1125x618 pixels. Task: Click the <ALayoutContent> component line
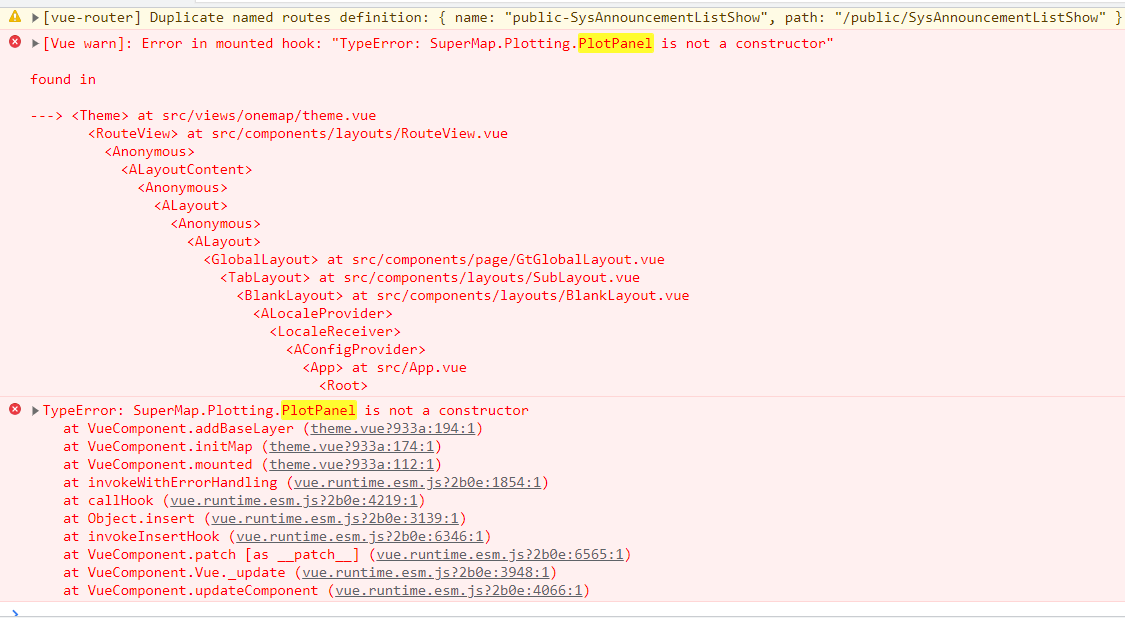click(x=187, y=169)
